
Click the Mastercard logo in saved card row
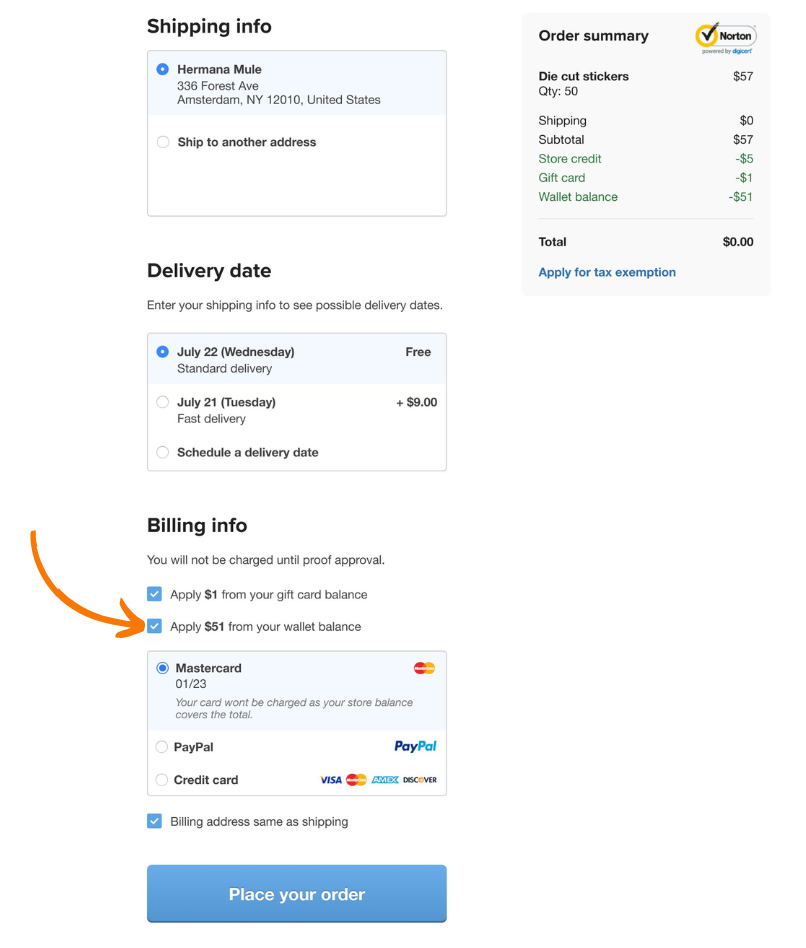pos(424,668)
